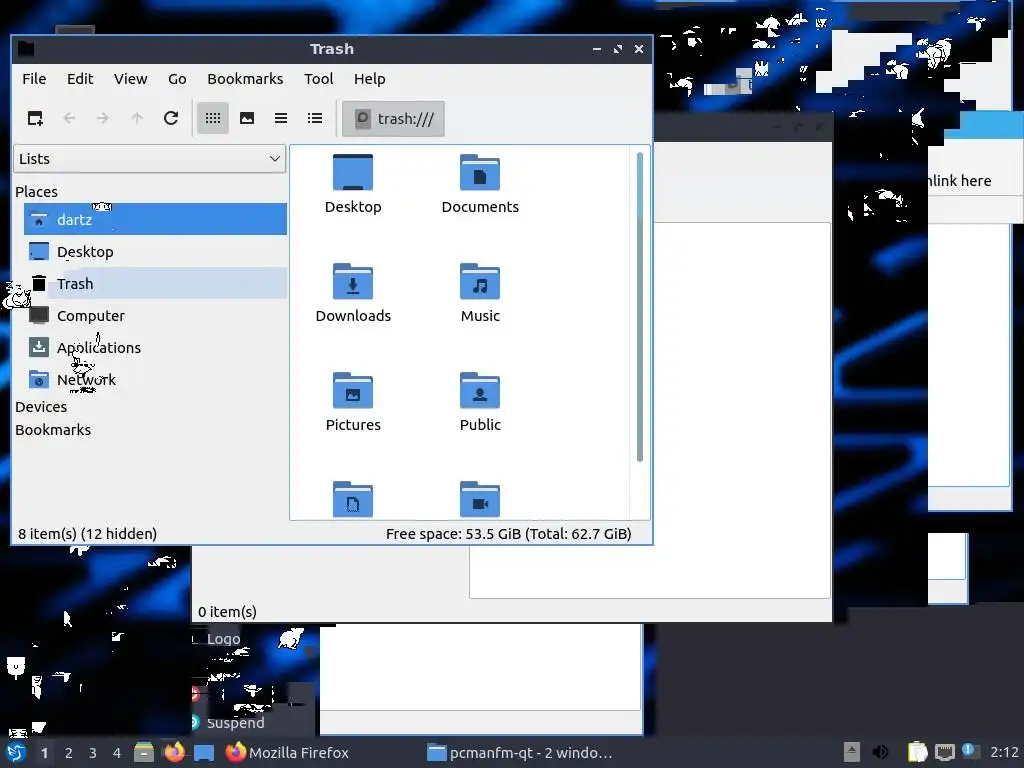Open the View menu
1024x768 pixels.
tap(131, 79)
